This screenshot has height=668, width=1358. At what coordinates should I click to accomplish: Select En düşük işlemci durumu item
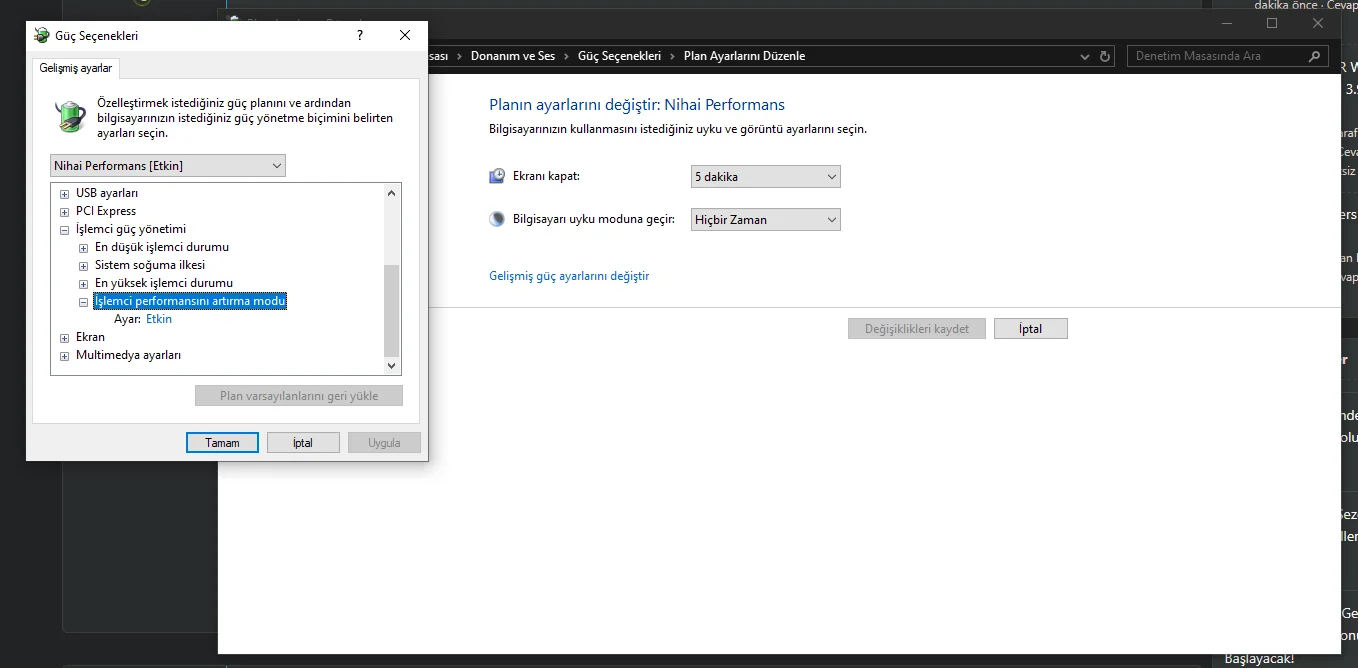(162, 247)
